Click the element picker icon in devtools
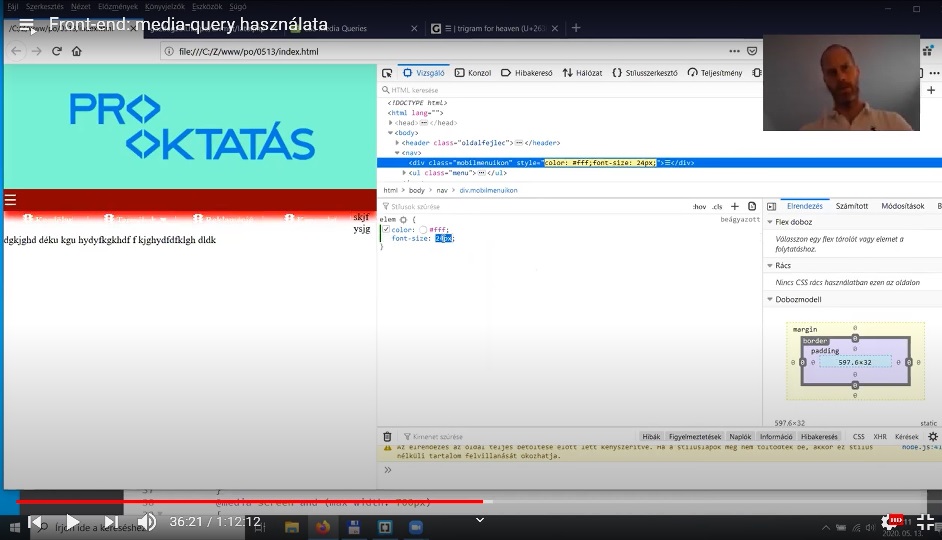 (387, 73)
